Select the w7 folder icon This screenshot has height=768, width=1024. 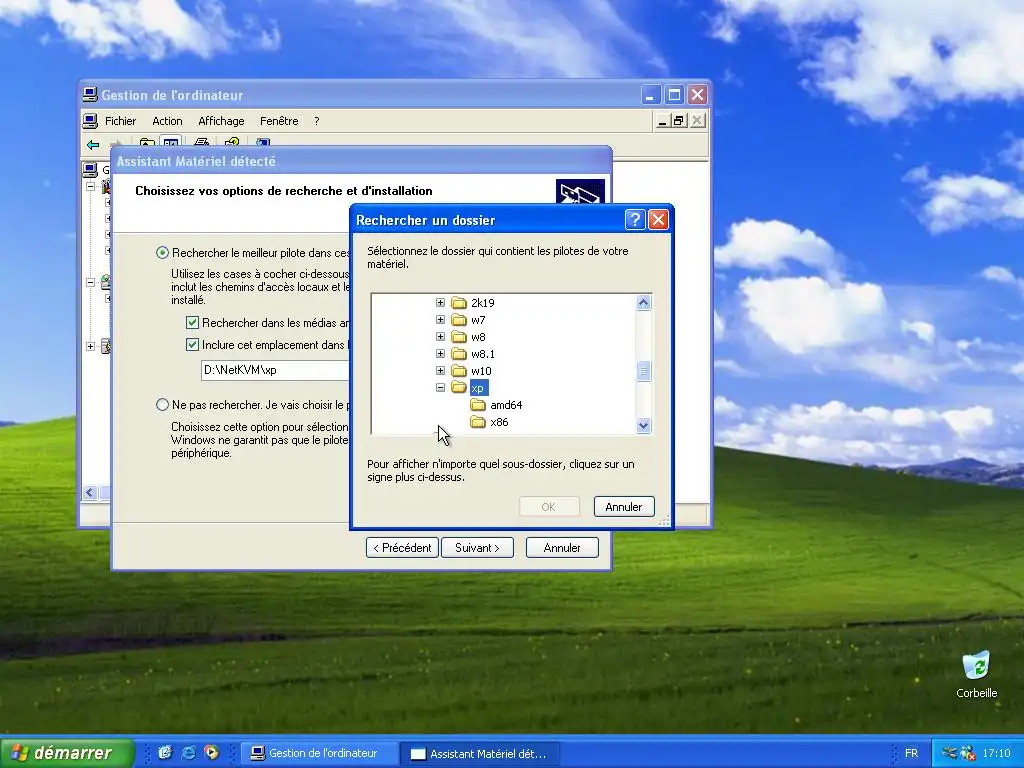point(459,319)
